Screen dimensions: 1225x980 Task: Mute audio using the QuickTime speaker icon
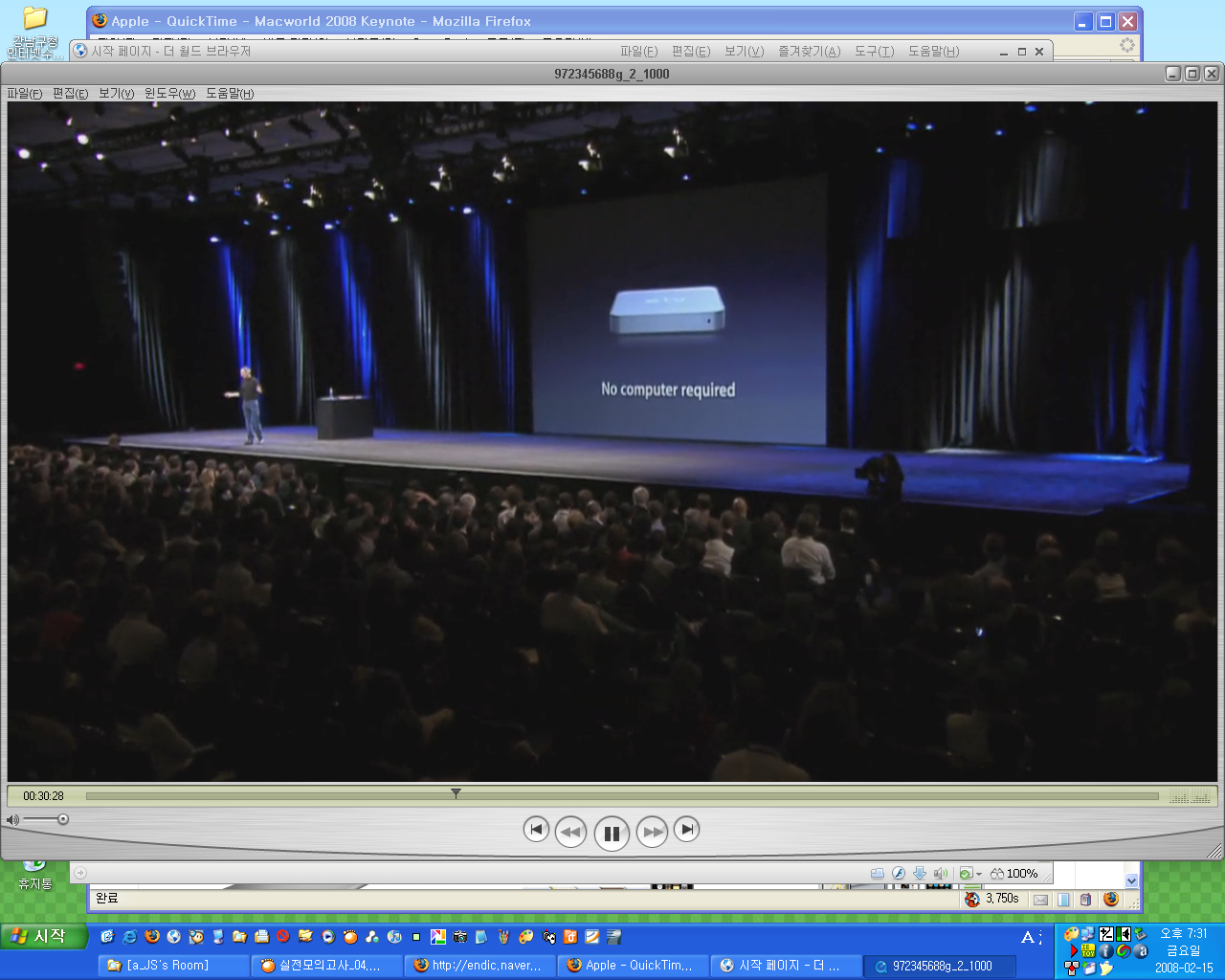coord(12,820)
